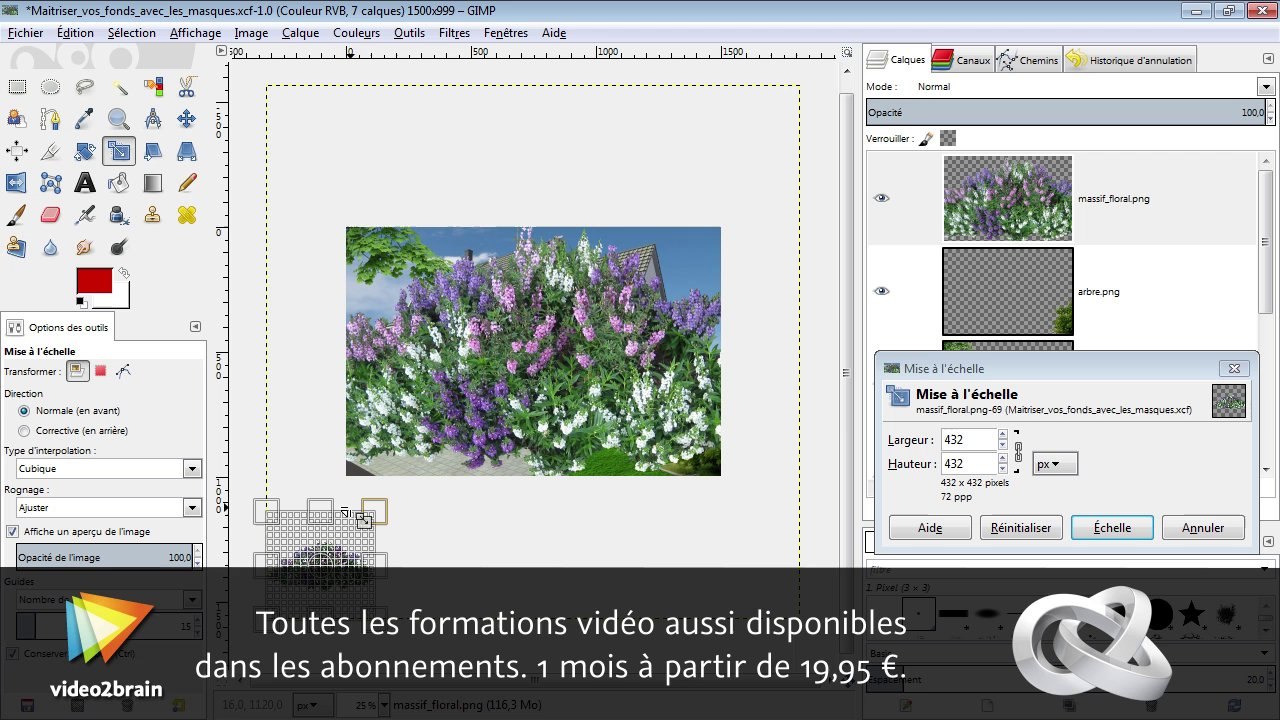This screenshot has height=720, width=1280.
Task: Expand the Rognage Ajuster dropdown
Action: (109, 508)
